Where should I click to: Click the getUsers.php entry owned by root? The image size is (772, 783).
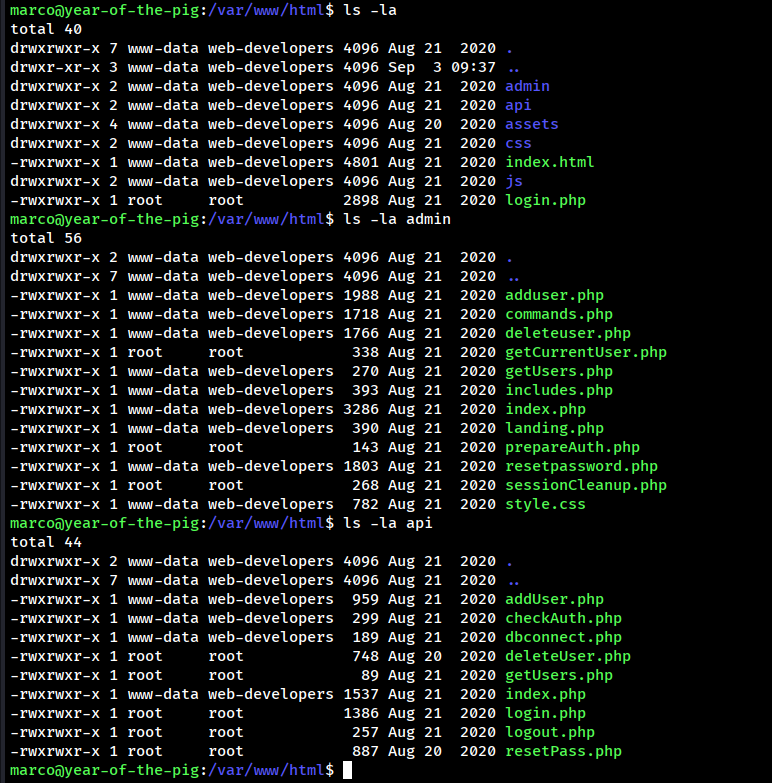tap(558, 675)
